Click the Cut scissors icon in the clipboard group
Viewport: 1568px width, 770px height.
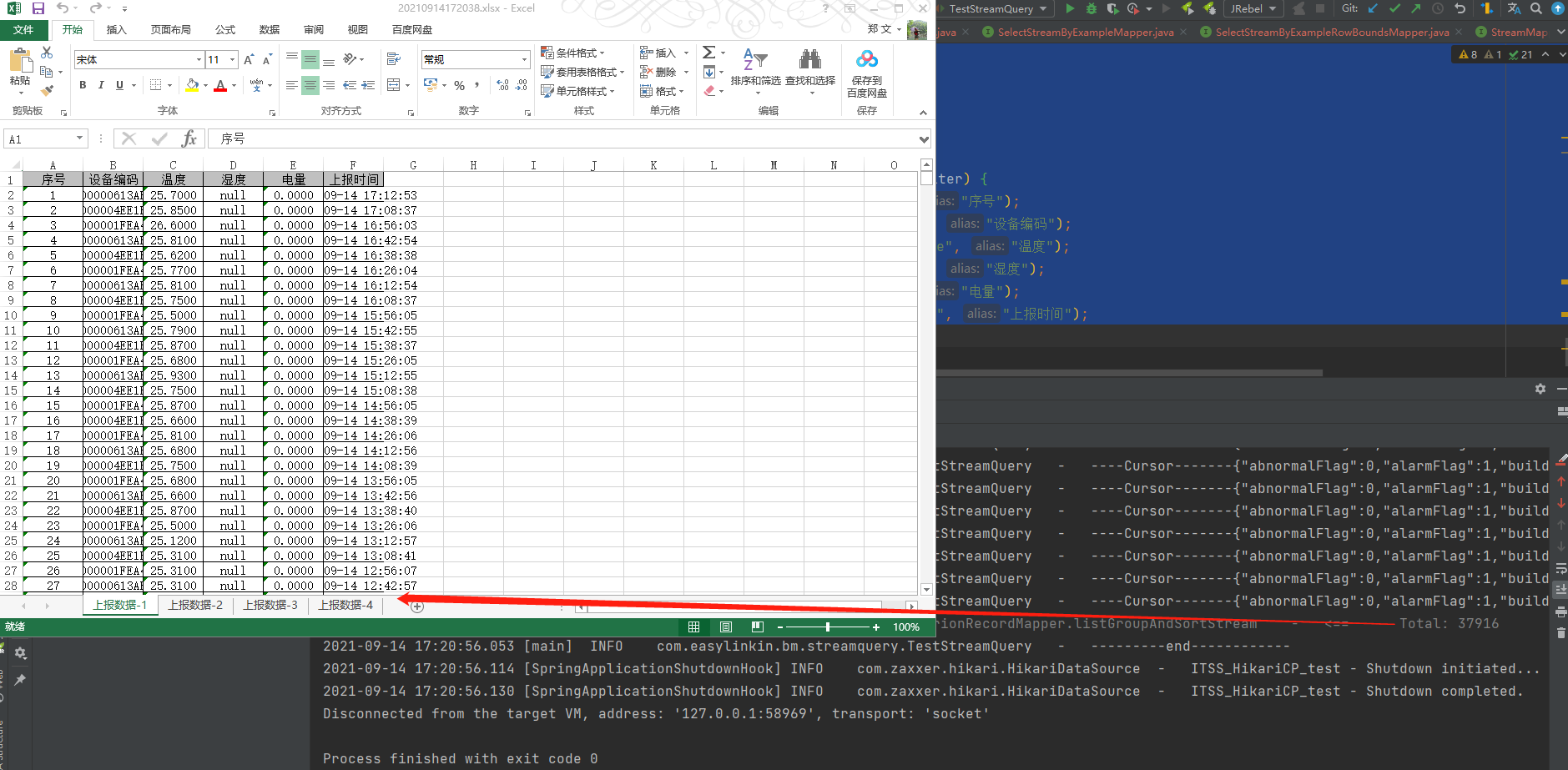click(x=47, y=53)
